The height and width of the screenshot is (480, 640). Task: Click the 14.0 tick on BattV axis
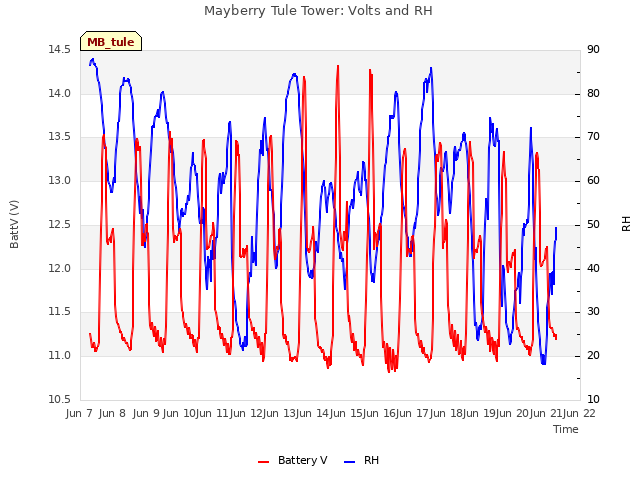click(60, 93)
